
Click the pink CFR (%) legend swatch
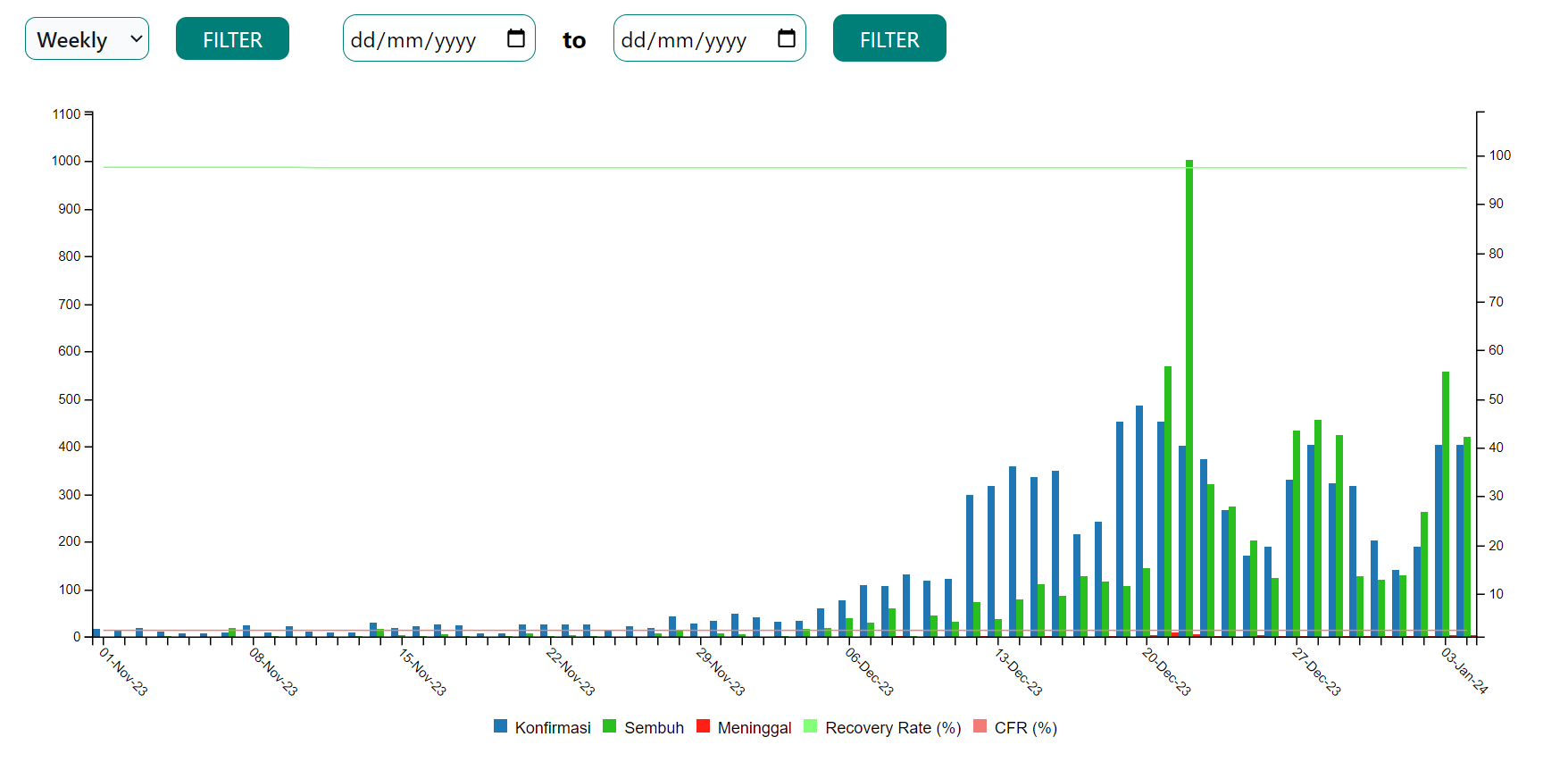pos(980,726)
